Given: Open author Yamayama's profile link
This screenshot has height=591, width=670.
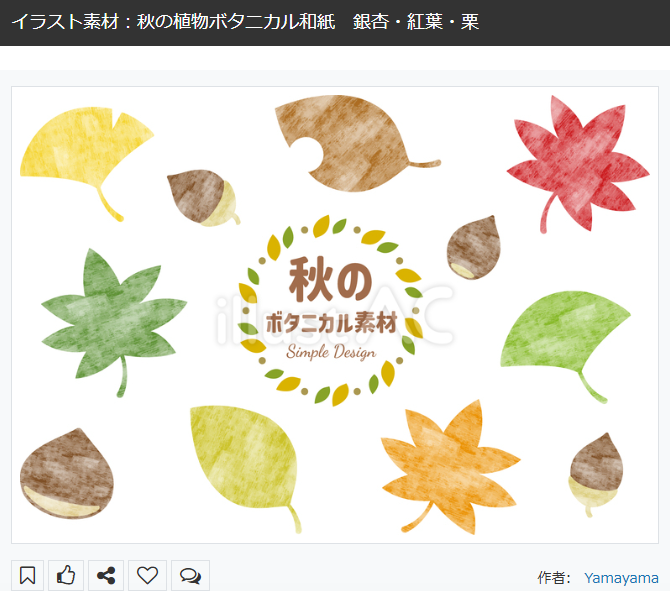Looking at the screenshot, I should point(621,578).
